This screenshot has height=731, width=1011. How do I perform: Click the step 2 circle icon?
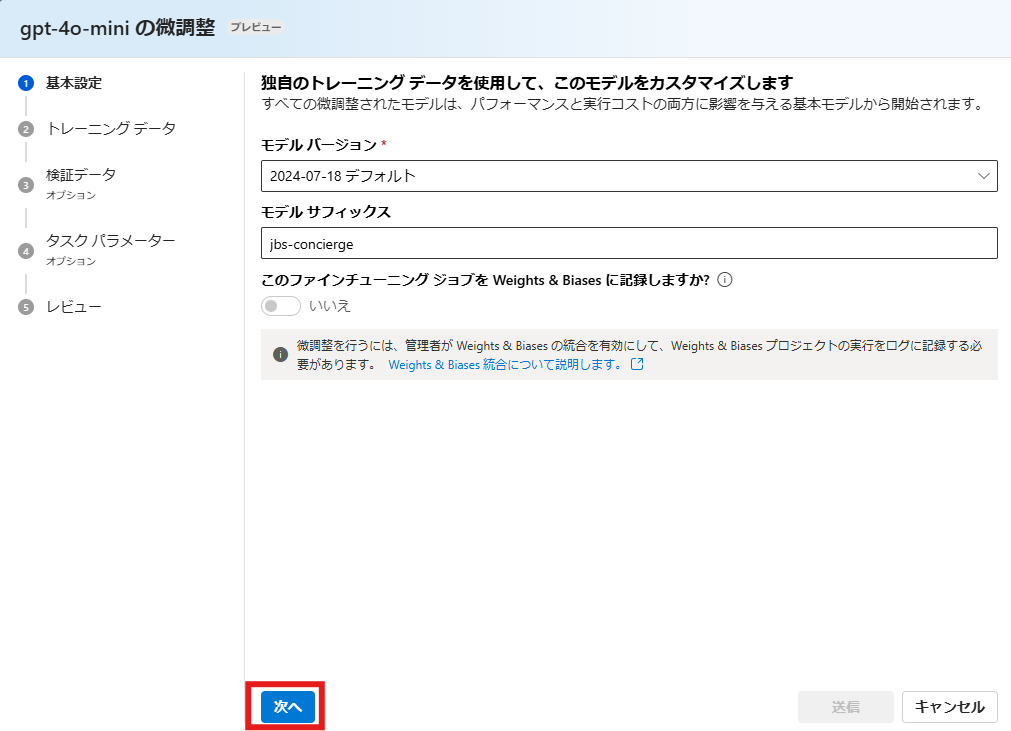26,129
